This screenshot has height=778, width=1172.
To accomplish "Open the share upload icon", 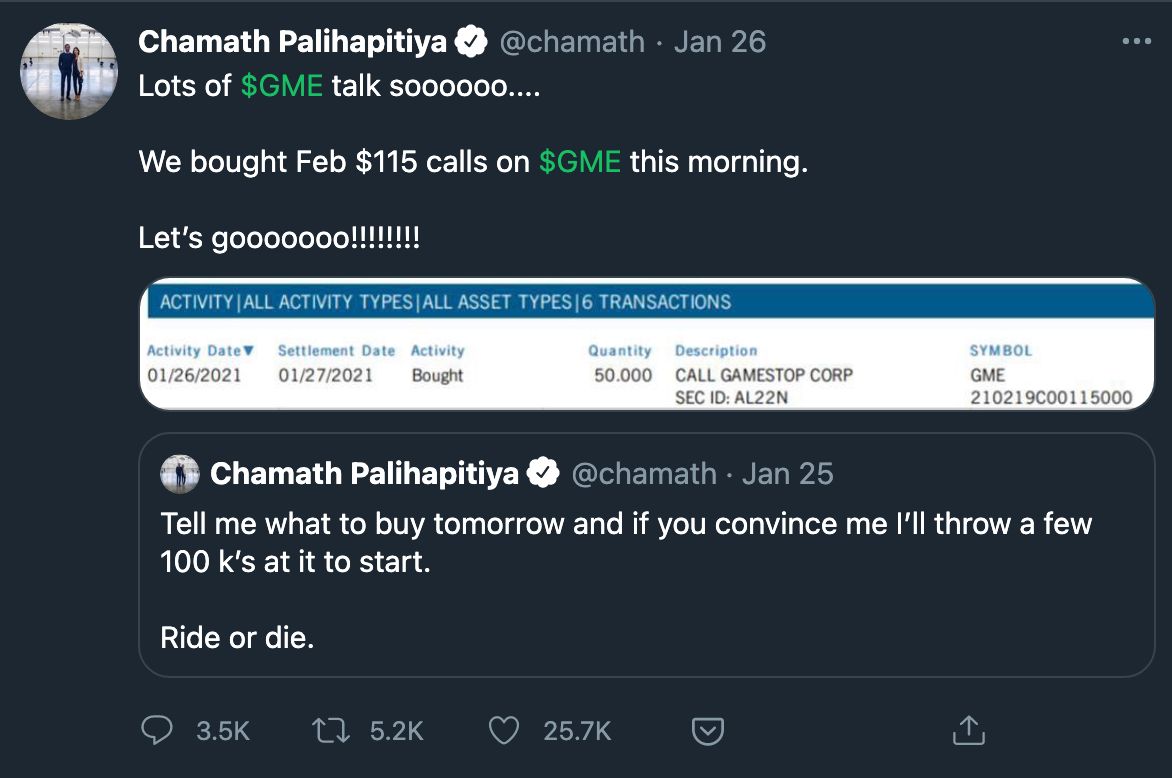I will pyautogui.click(x=967, y=731).
